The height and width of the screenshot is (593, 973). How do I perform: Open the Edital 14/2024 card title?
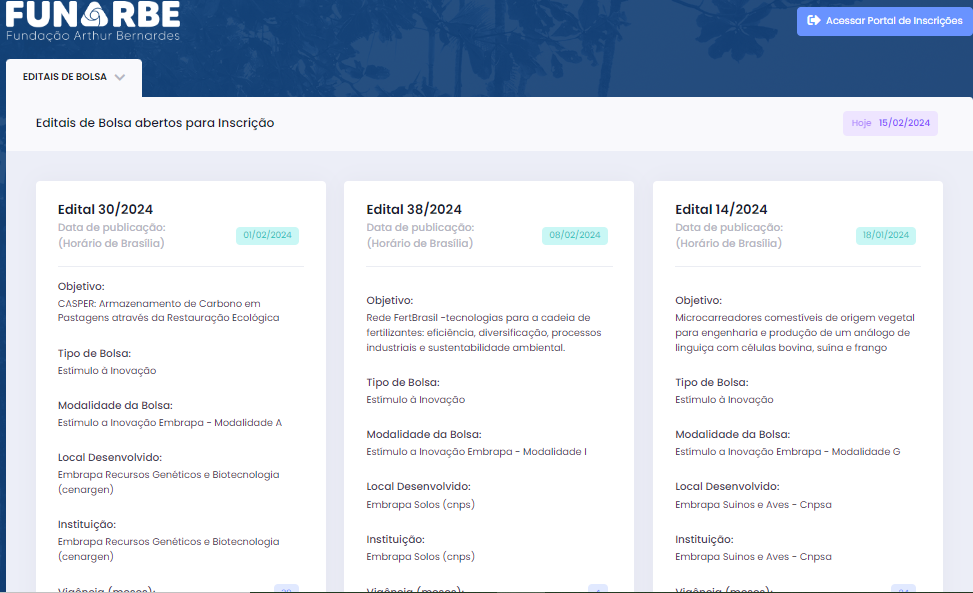pos(722,209)
